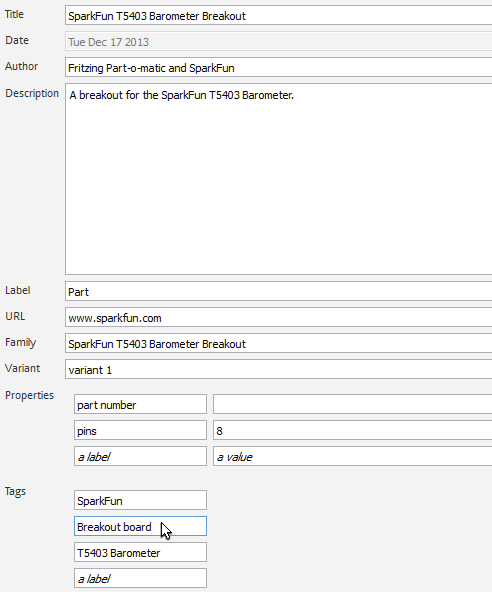
Task: Click the URL field www.sparkfun.com
Action: coord(279,318)
